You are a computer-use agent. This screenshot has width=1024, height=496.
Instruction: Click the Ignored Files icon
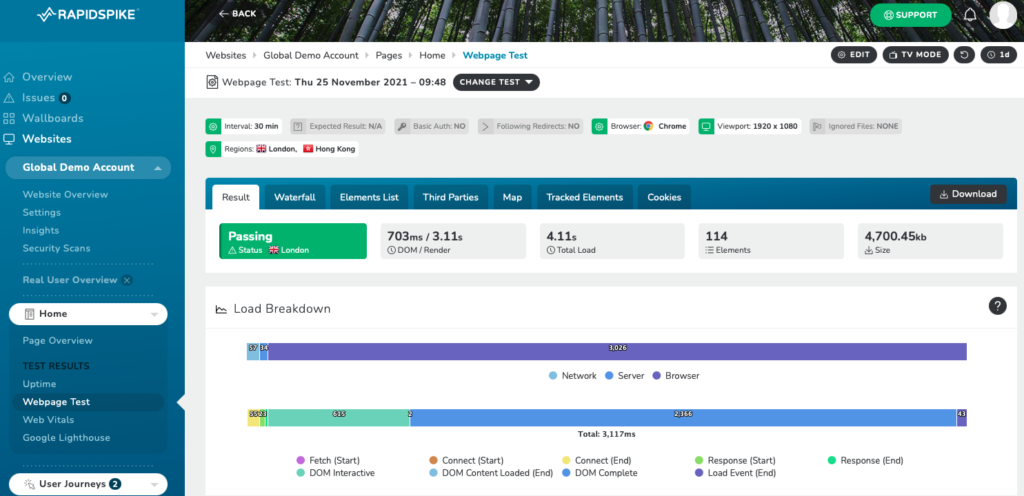(817, 127)
